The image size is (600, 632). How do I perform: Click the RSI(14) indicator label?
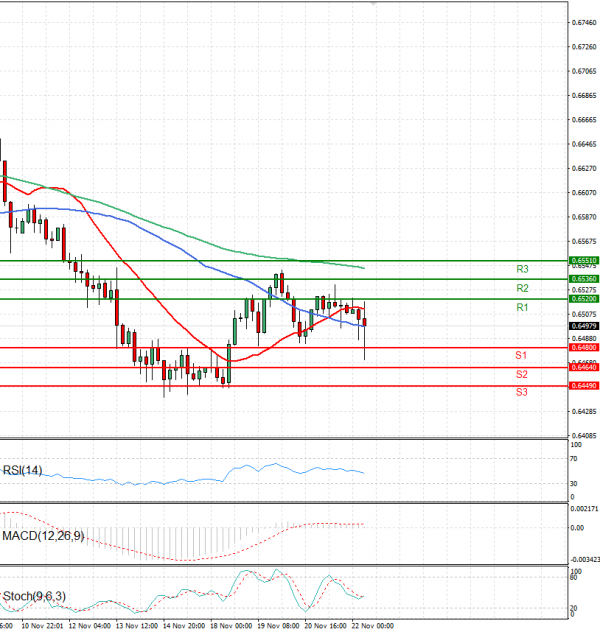22,470
